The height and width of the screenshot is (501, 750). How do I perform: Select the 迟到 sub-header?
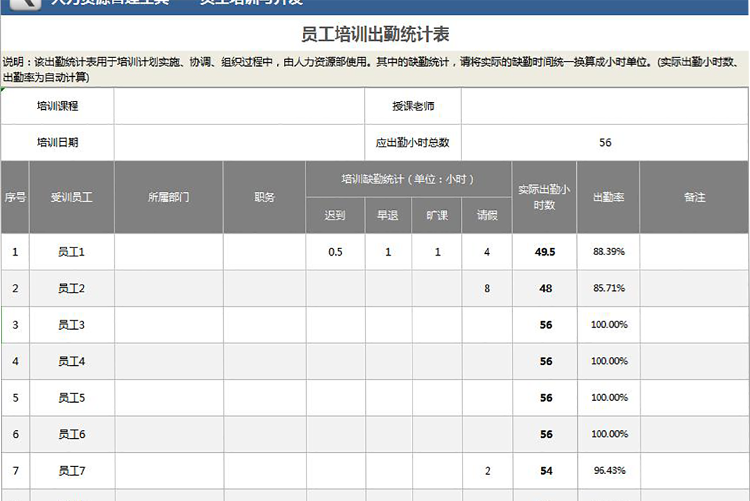click(x=335, y=215)
